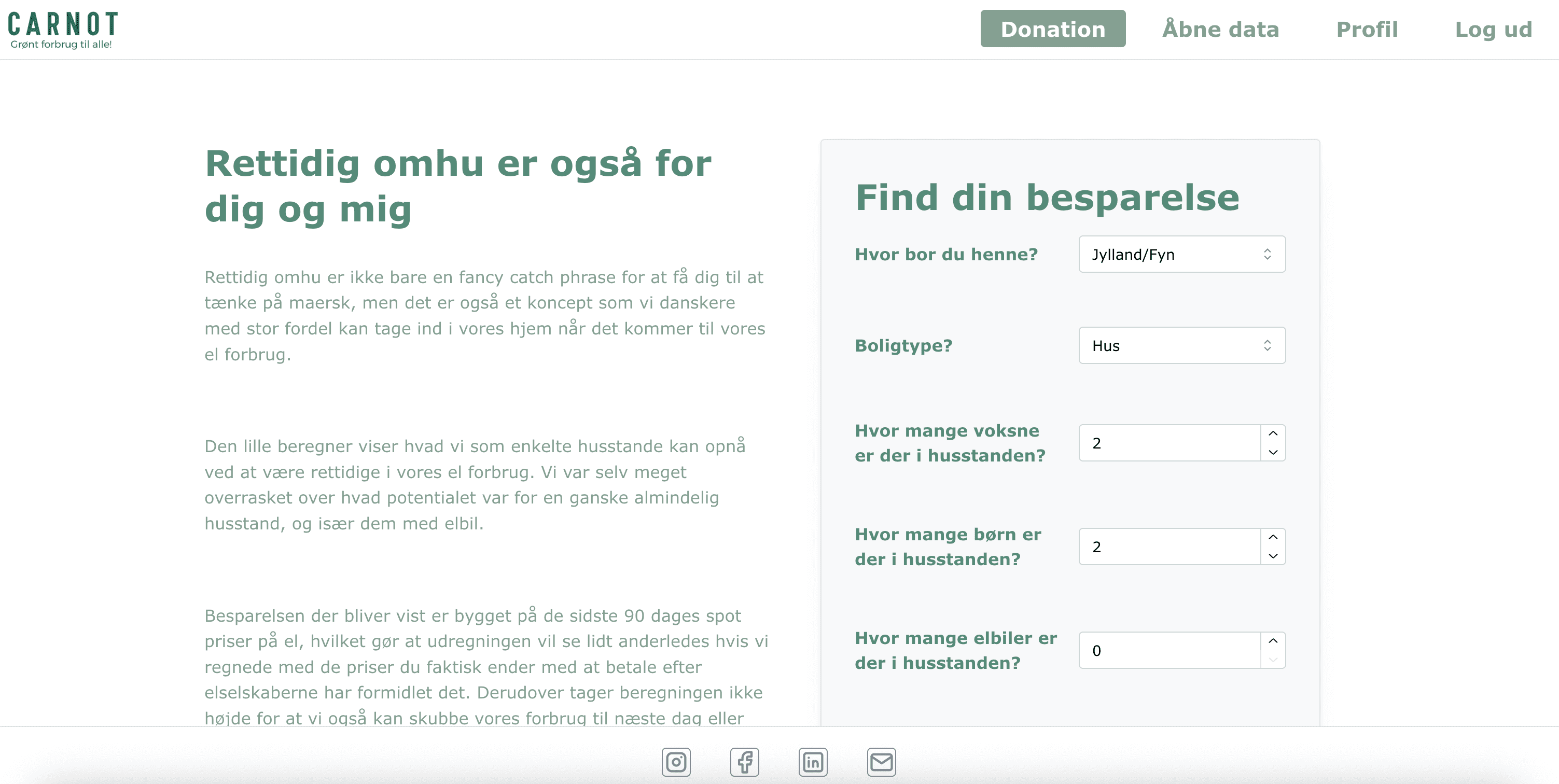
Task: Click the 'Find din besparelse' heading
Action: (1047, 198)
